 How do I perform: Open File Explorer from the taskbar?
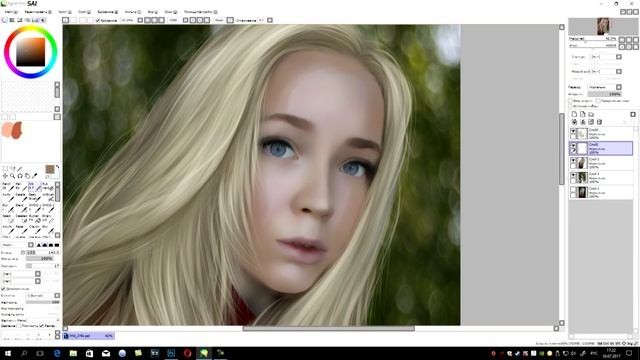click(x=73, y=353)
